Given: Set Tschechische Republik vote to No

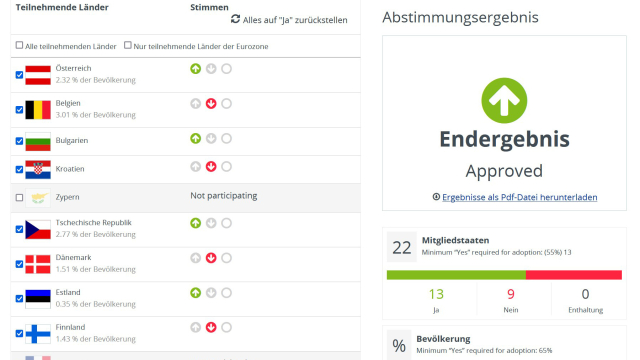Looking at the screenshot, I should click(x=211, y=223).
